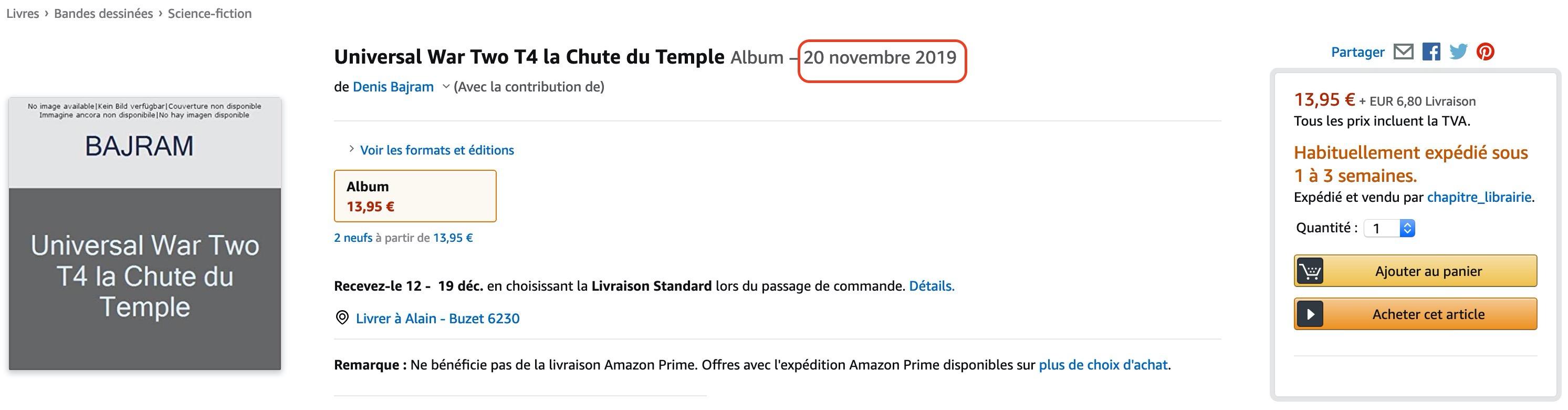Expand Voir les formats et éditions

point(436,150)
